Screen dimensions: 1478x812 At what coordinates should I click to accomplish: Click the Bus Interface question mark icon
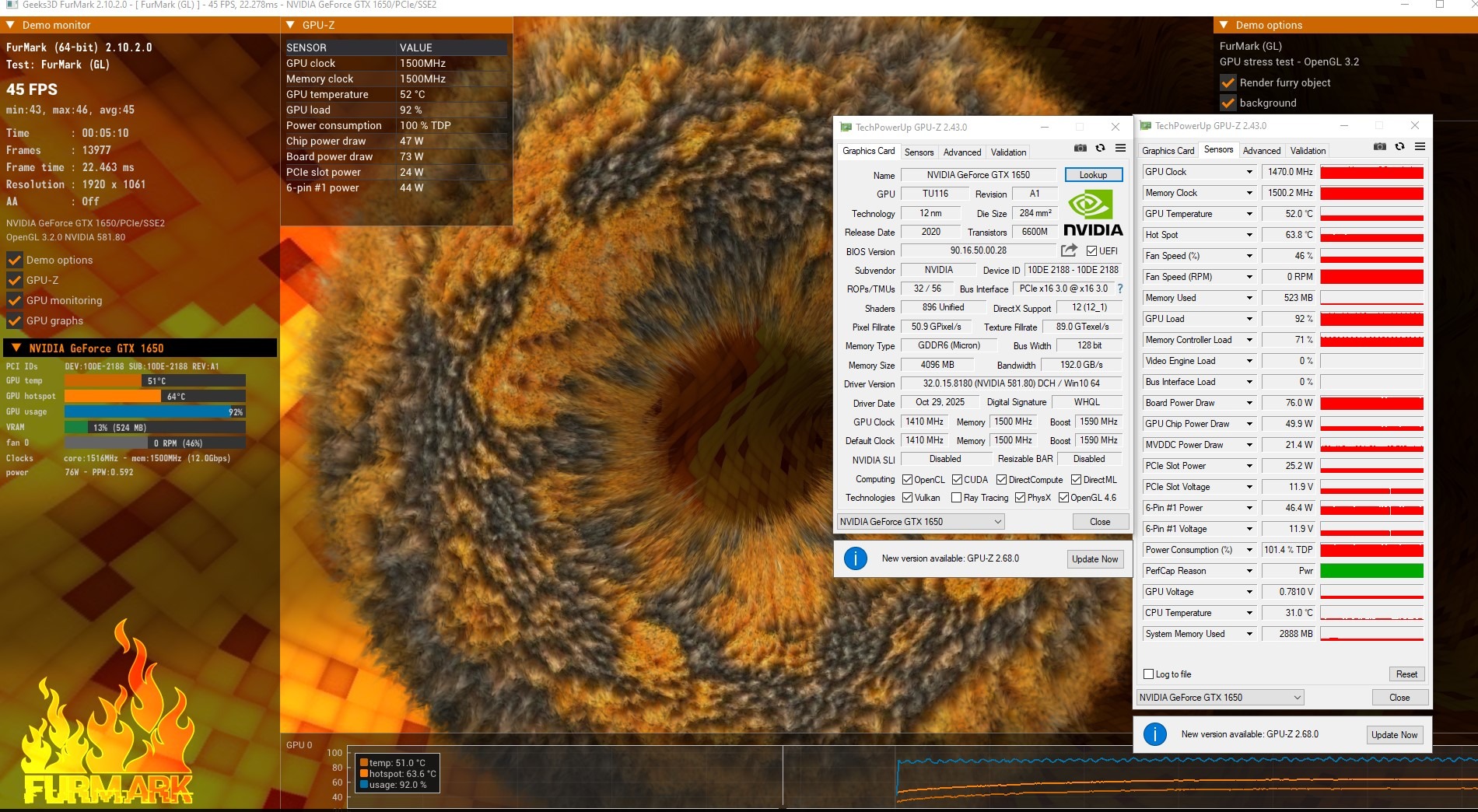1120,289
